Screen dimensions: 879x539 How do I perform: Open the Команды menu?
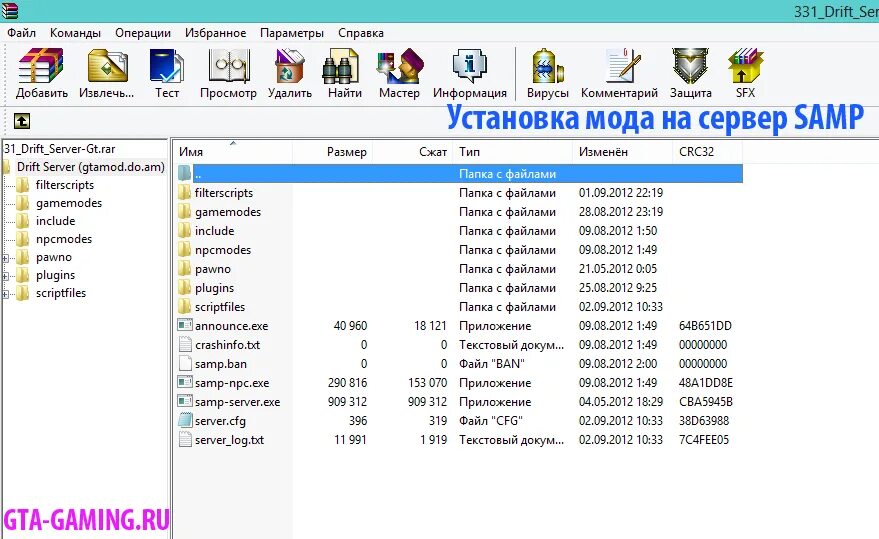pos(75,33)
